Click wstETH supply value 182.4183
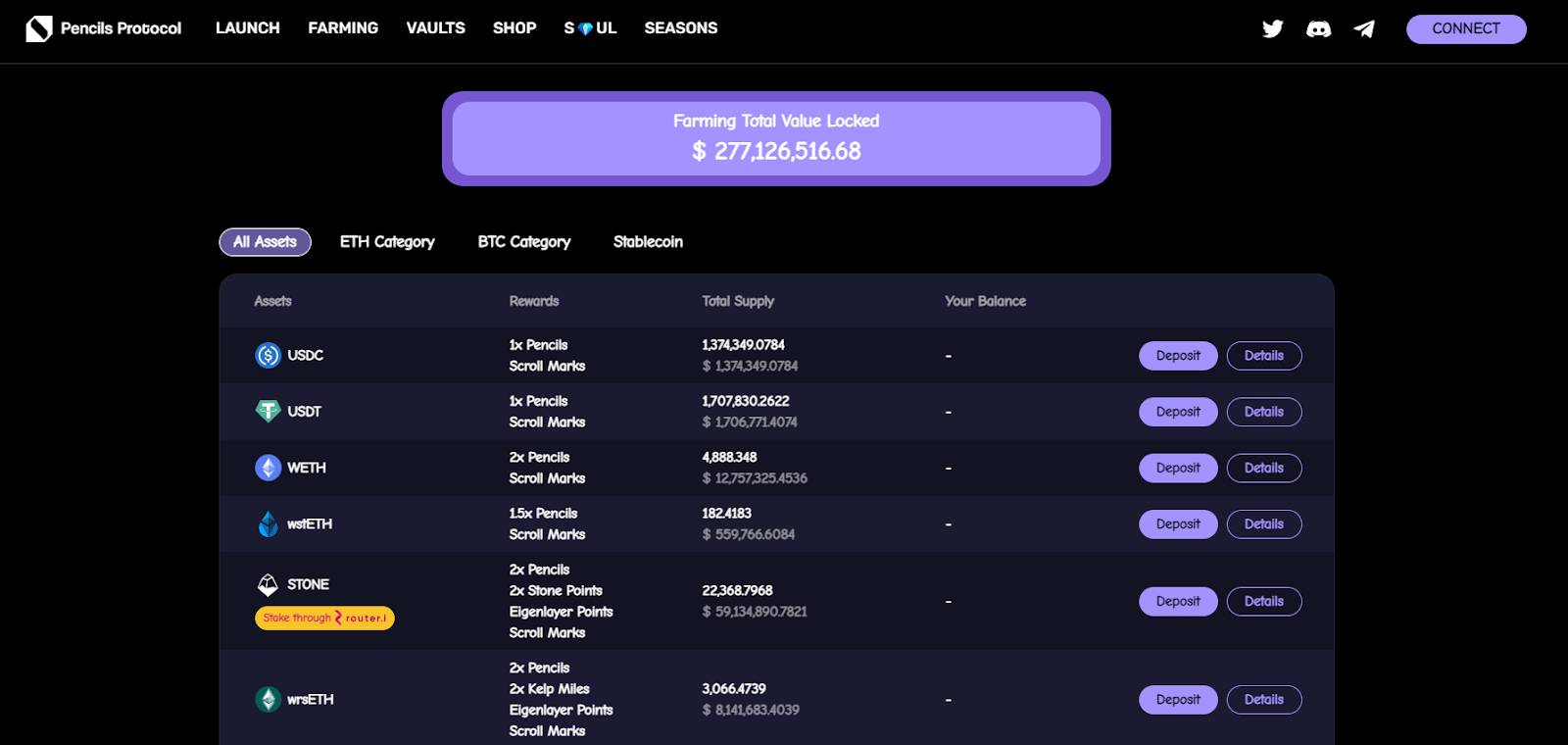The width and height of the screenshot is (1568, 745). pyautogui.click(x=726, y=514)
